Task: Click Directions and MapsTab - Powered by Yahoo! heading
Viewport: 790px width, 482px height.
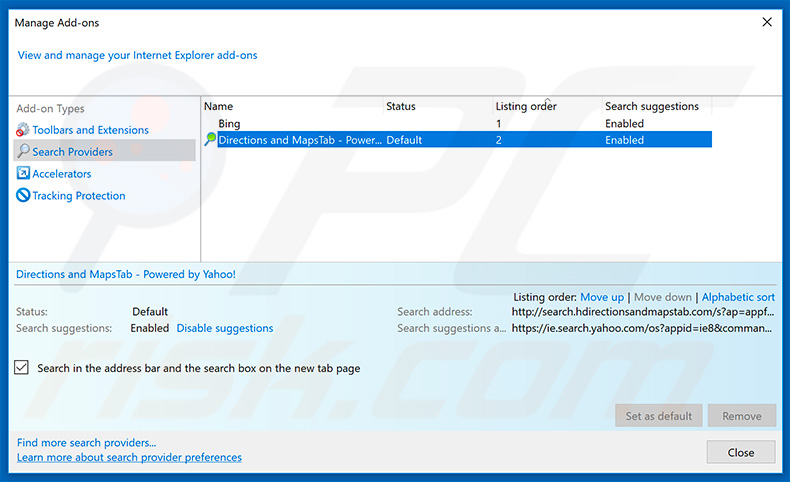Action: (x=126, y=274)
